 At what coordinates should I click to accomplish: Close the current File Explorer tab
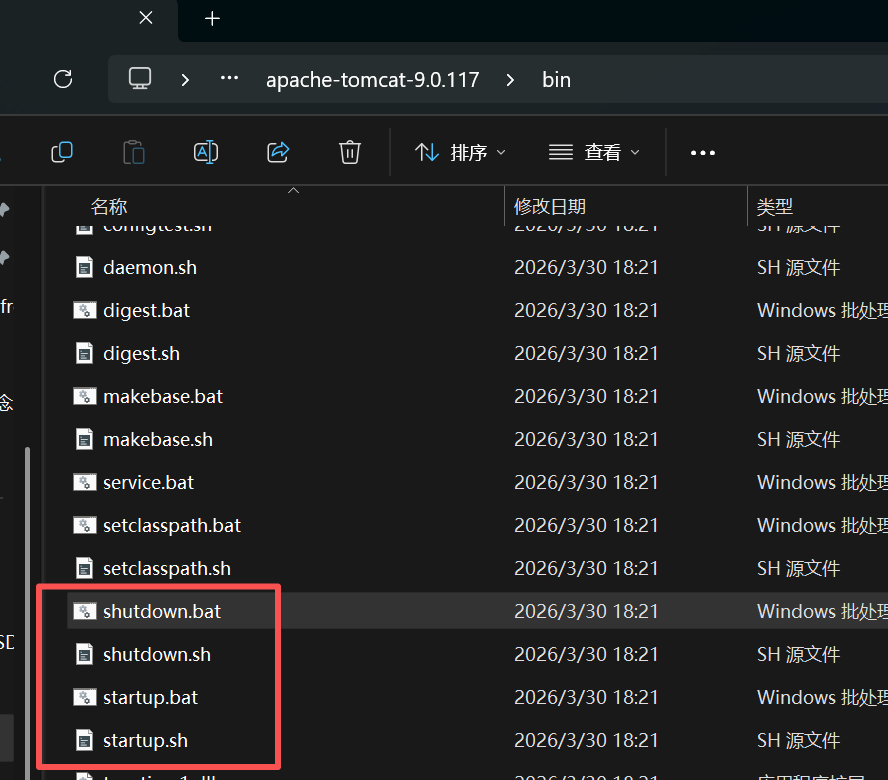(146, 18)
